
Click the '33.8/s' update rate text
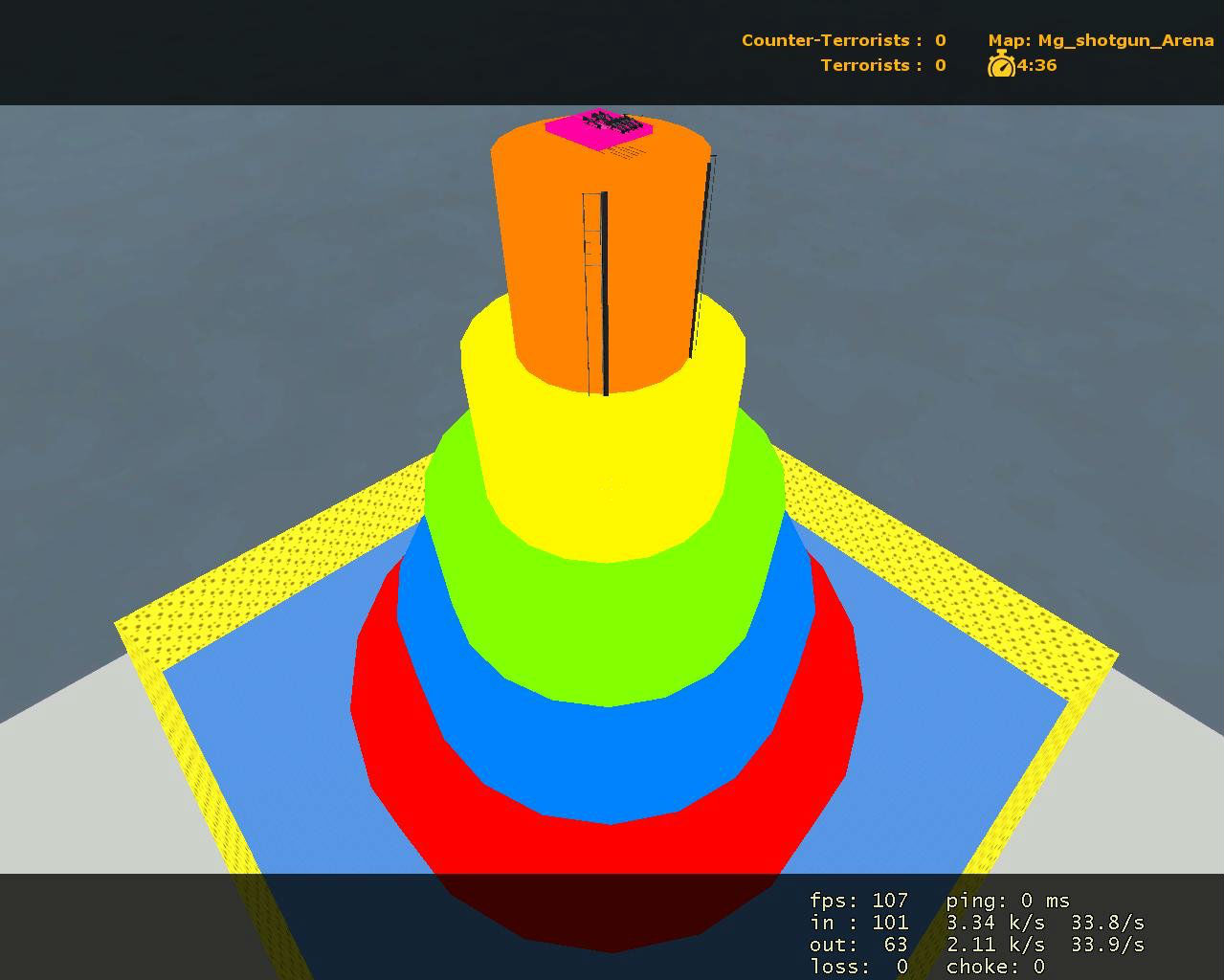click(x=1107, y=923)
